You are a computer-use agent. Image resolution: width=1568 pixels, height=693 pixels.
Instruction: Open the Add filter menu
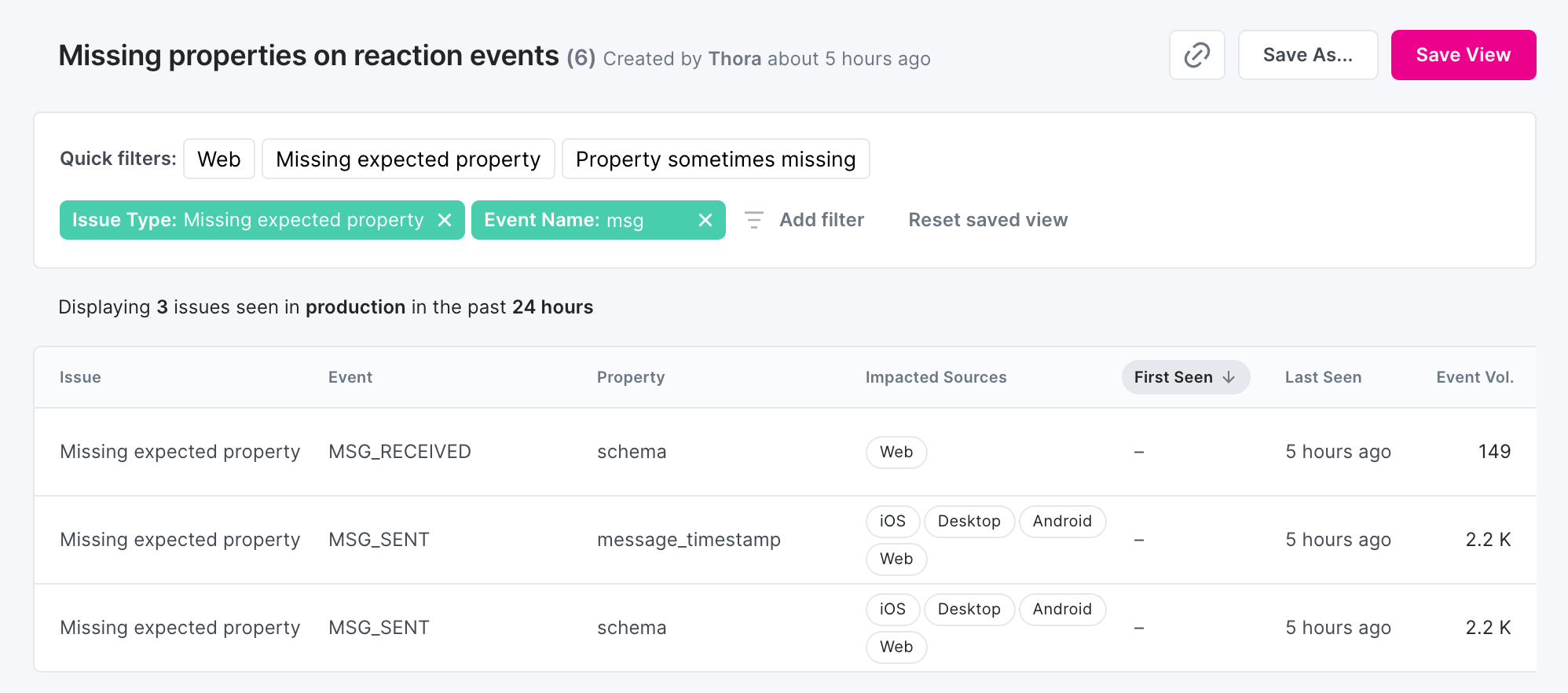(x=821, y=220)
